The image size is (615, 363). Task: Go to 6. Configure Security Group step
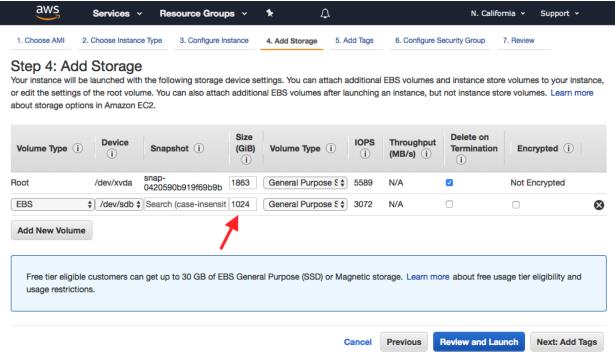tap(440, 40)
